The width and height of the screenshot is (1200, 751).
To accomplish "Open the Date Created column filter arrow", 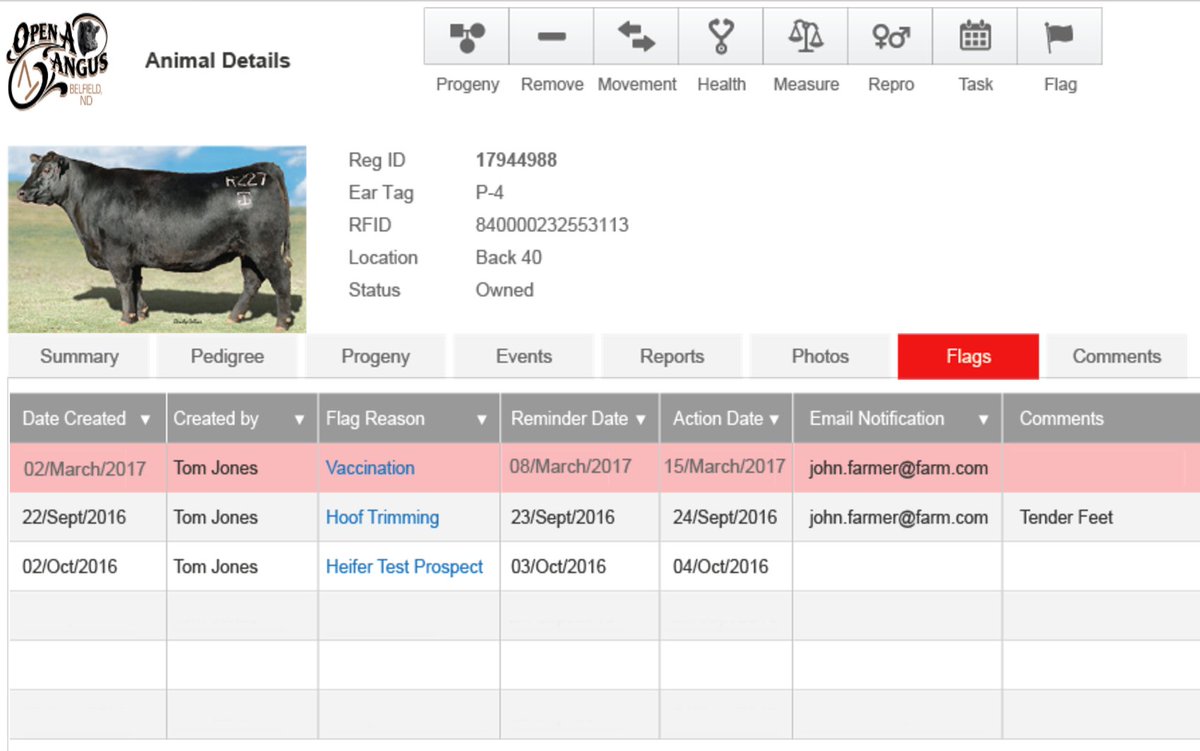I will click(x=145, y=419).
